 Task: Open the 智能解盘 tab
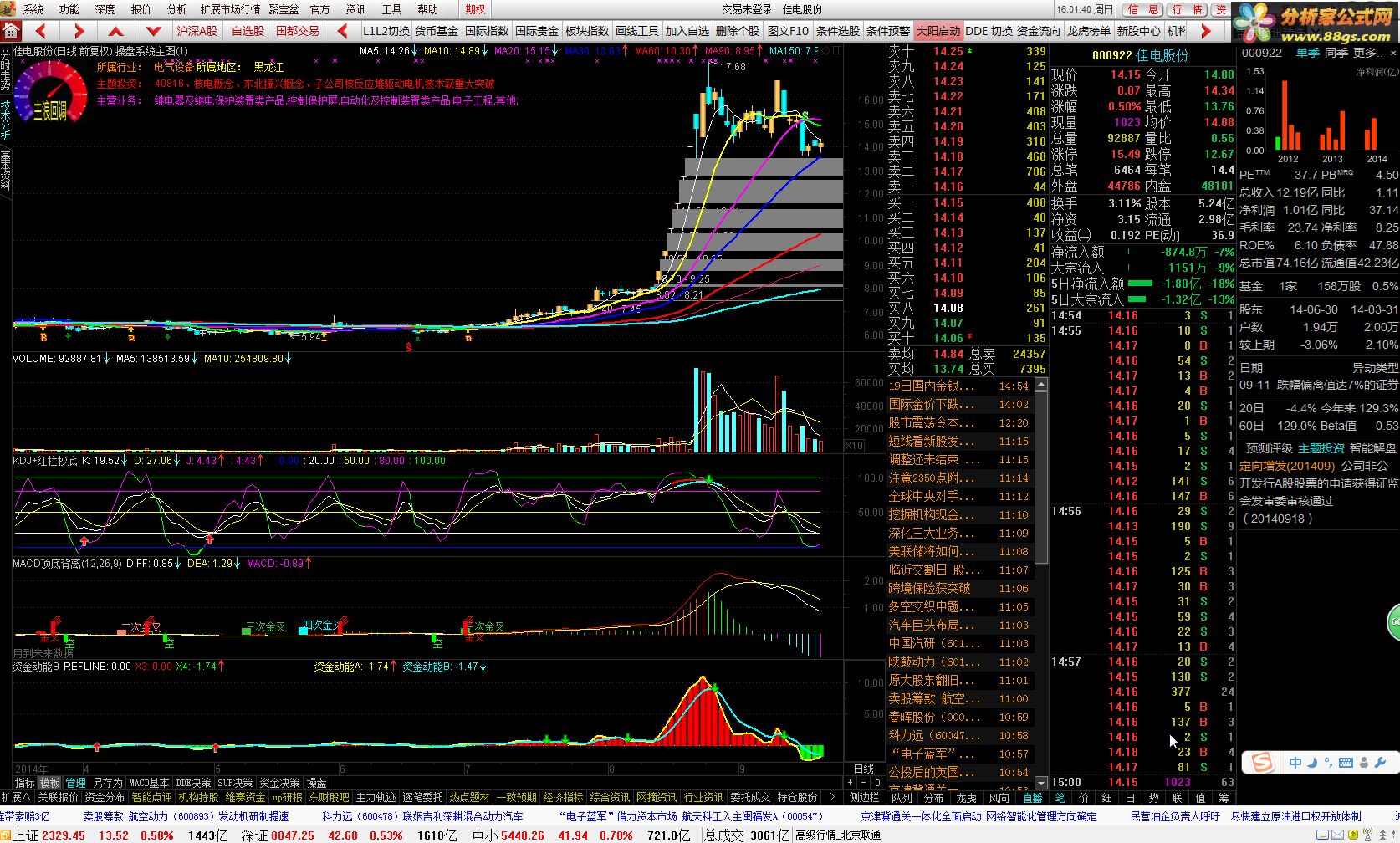pyautogui.click(x=1373, y=448)
